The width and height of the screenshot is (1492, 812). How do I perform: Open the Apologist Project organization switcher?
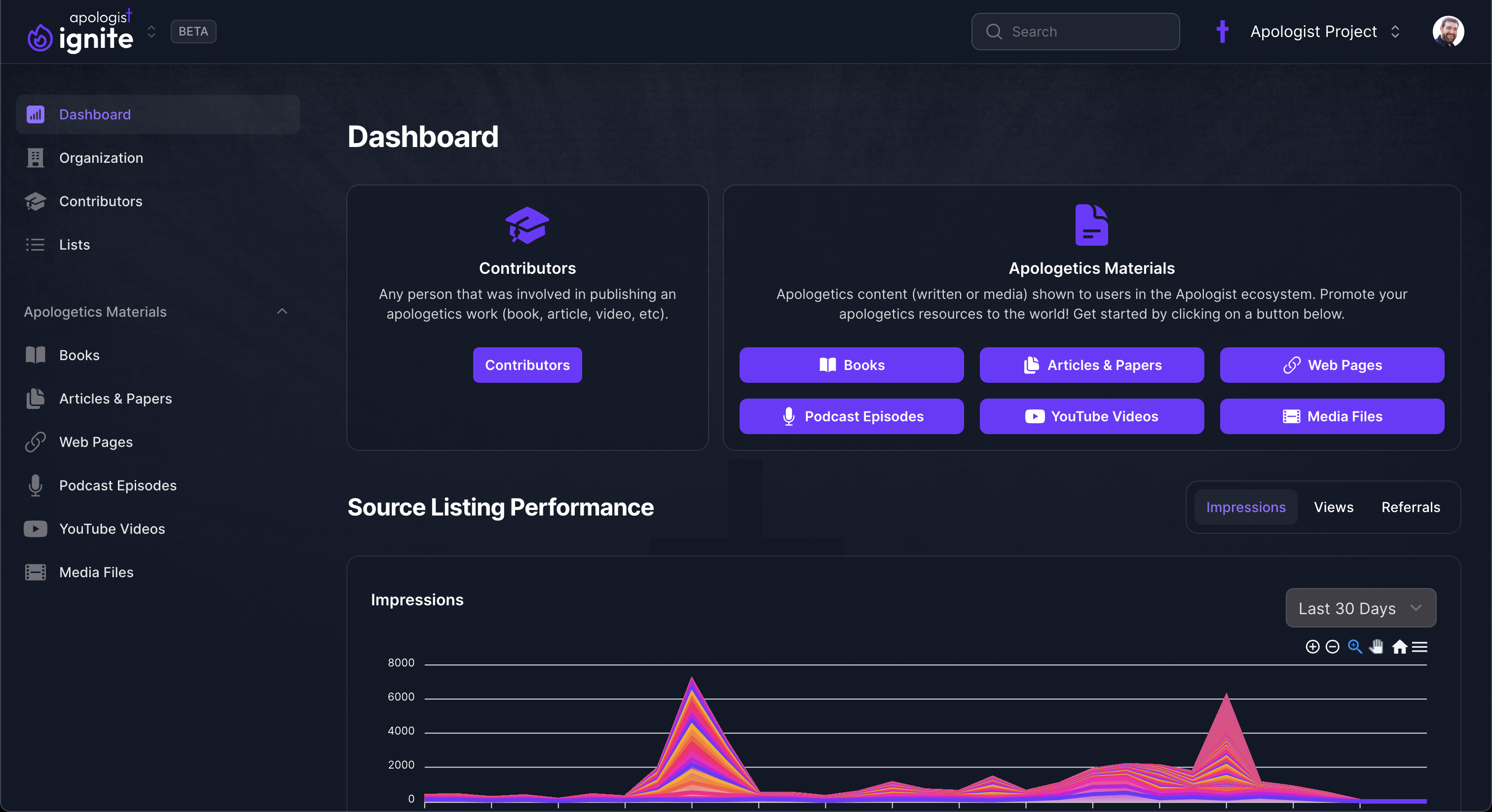[x=1313, y=31]
